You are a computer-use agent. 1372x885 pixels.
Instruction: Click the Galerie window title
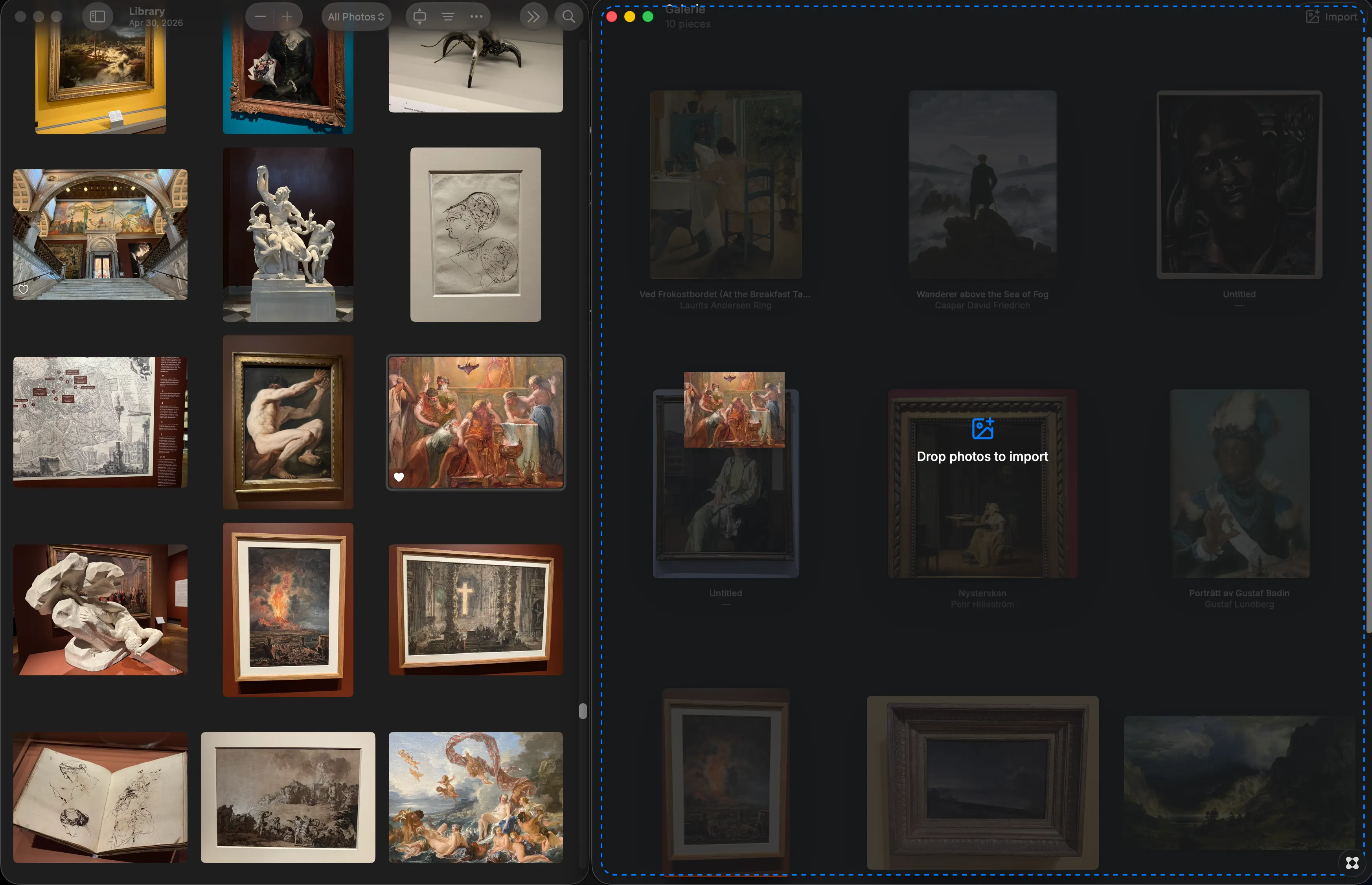(684, 9)
